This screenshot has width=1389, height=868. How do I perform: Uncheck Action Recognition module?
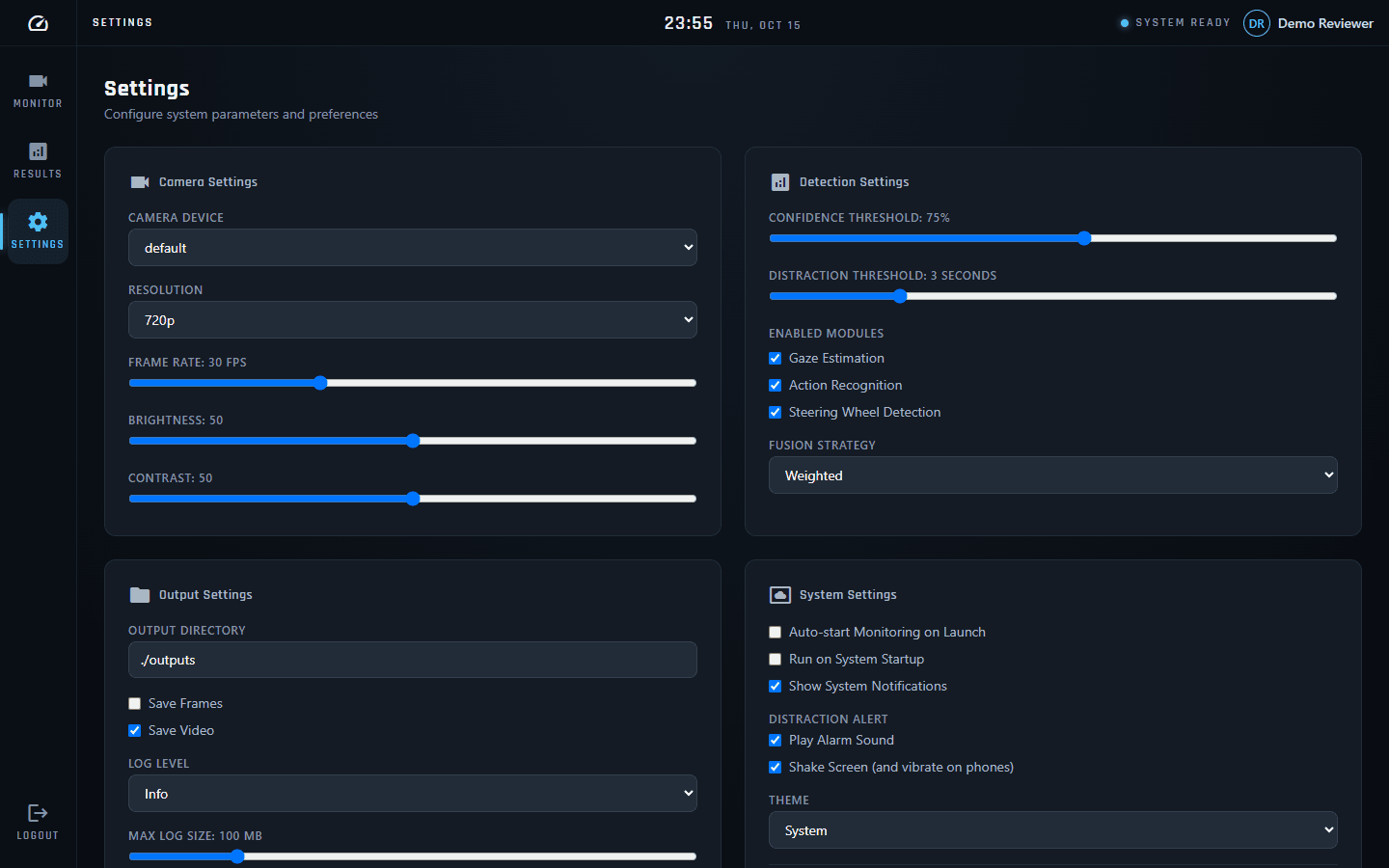(x=776, y=386)
